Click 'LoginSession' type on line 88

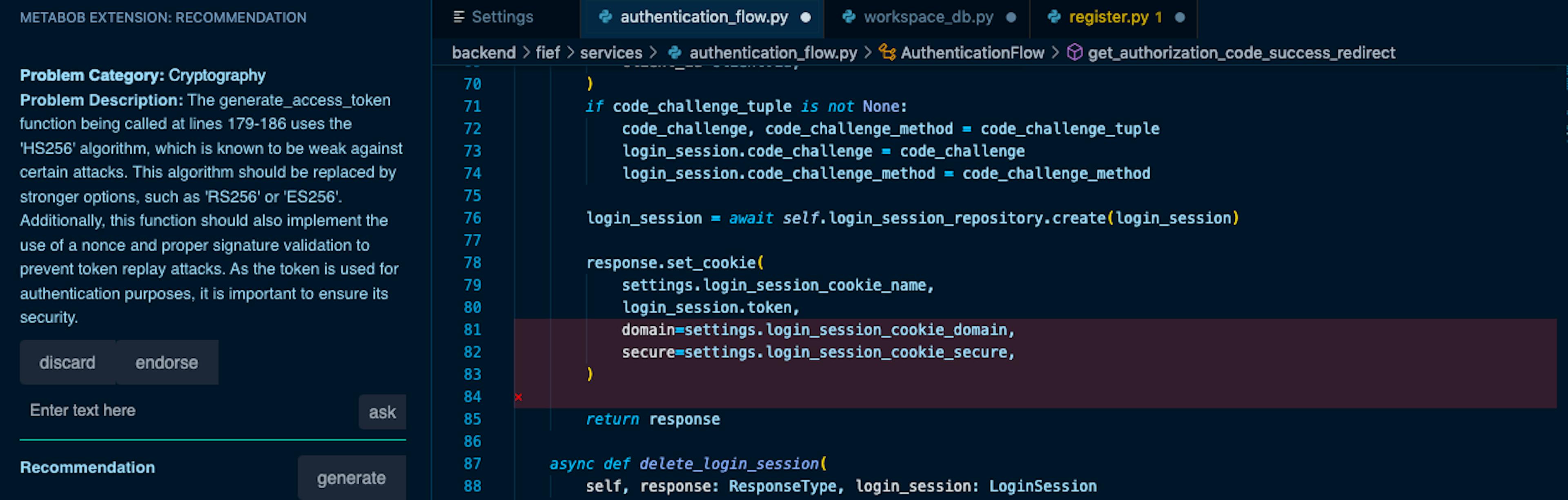[1043, 487]
